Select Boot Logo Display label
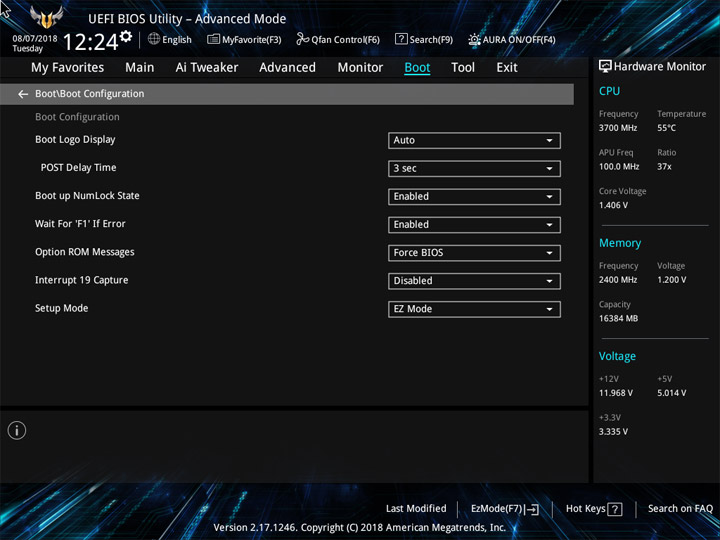 75,140
